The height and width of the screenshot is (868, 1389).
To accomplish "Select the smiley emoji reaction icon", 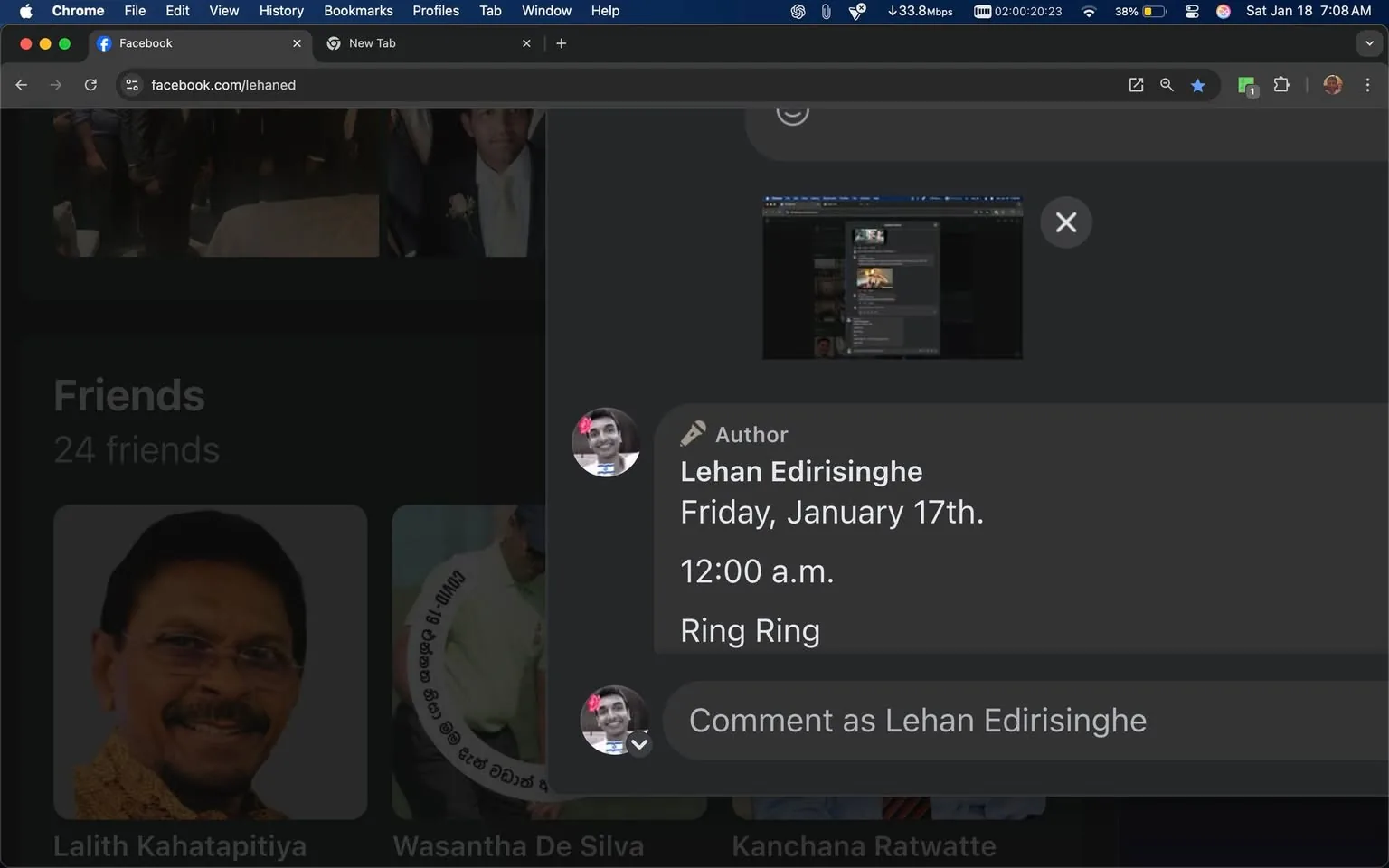I will click(792, 108).
